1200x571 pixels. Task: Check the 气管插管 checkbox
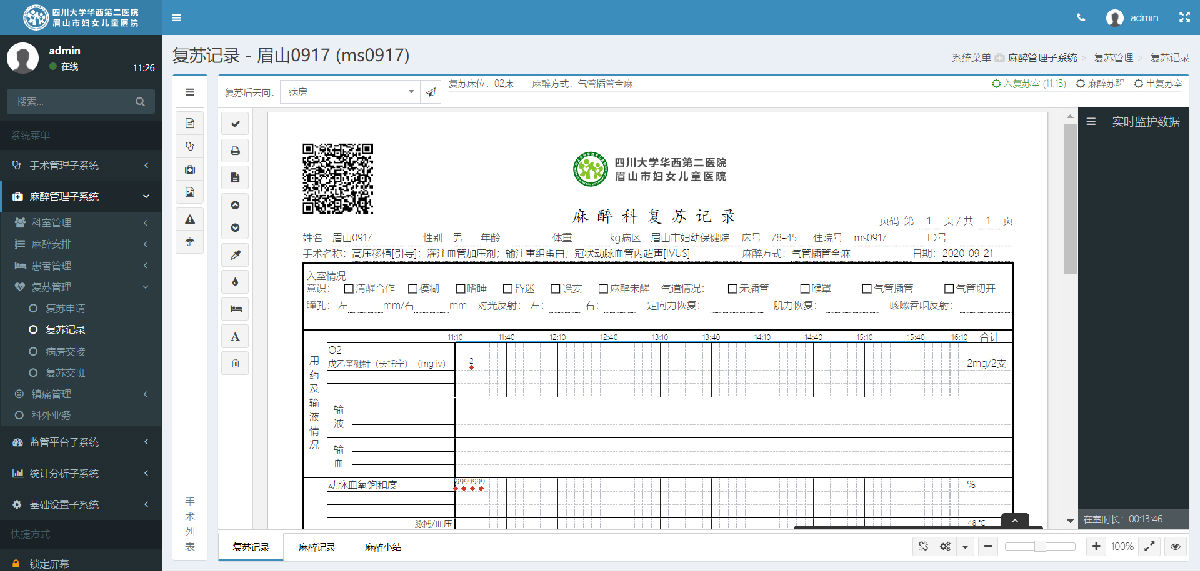click(867, 289)
